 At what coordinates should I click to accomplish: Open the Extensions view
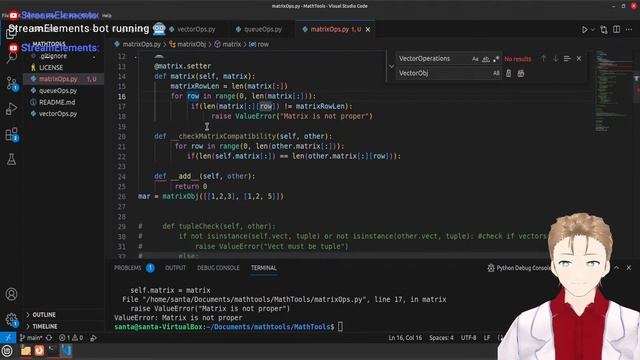point(11,134)
